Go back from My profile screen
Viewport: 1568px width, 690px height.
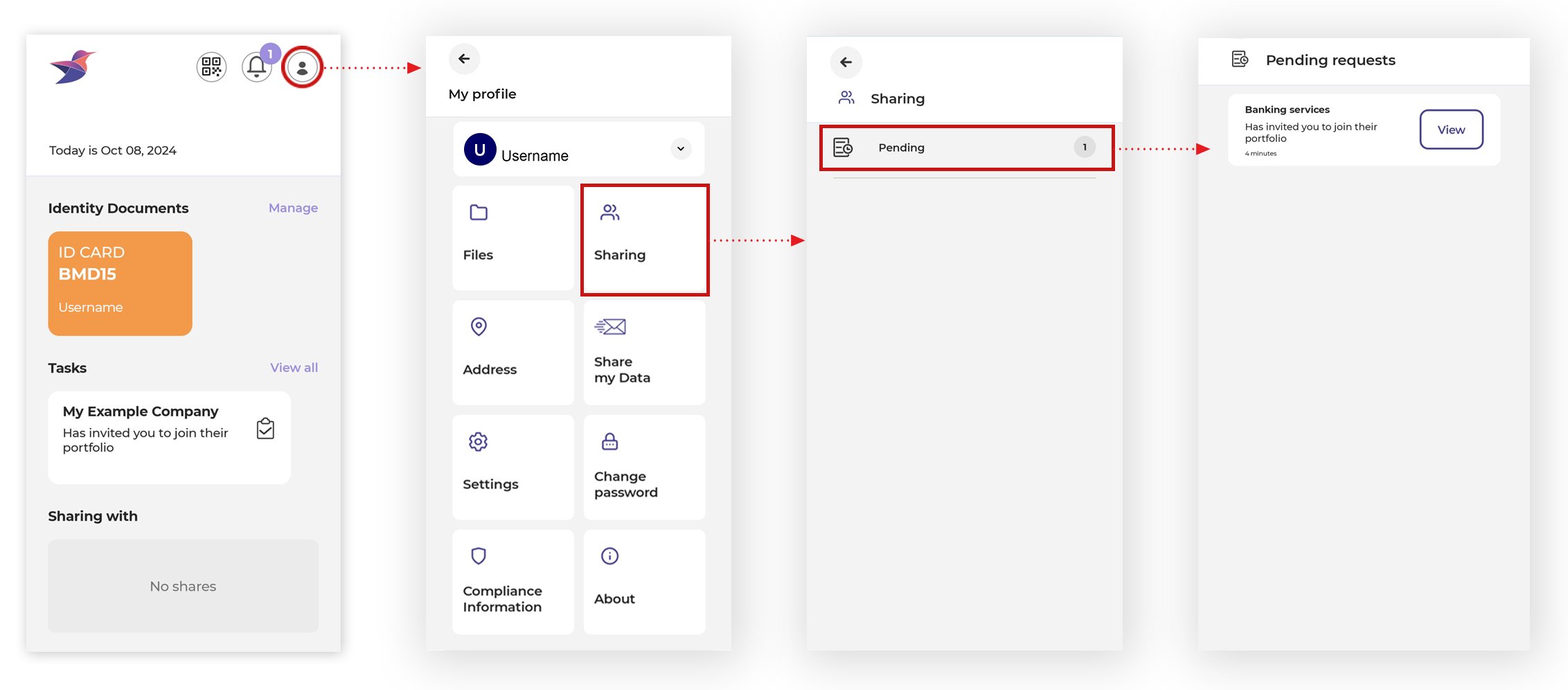coord(464,59)
